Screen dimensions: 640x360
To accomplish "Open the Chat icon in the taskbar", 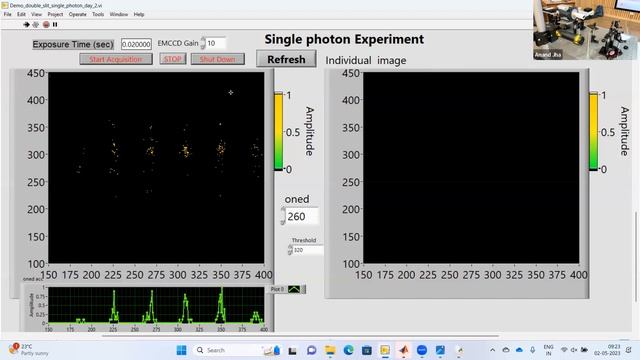I will 311,350.
